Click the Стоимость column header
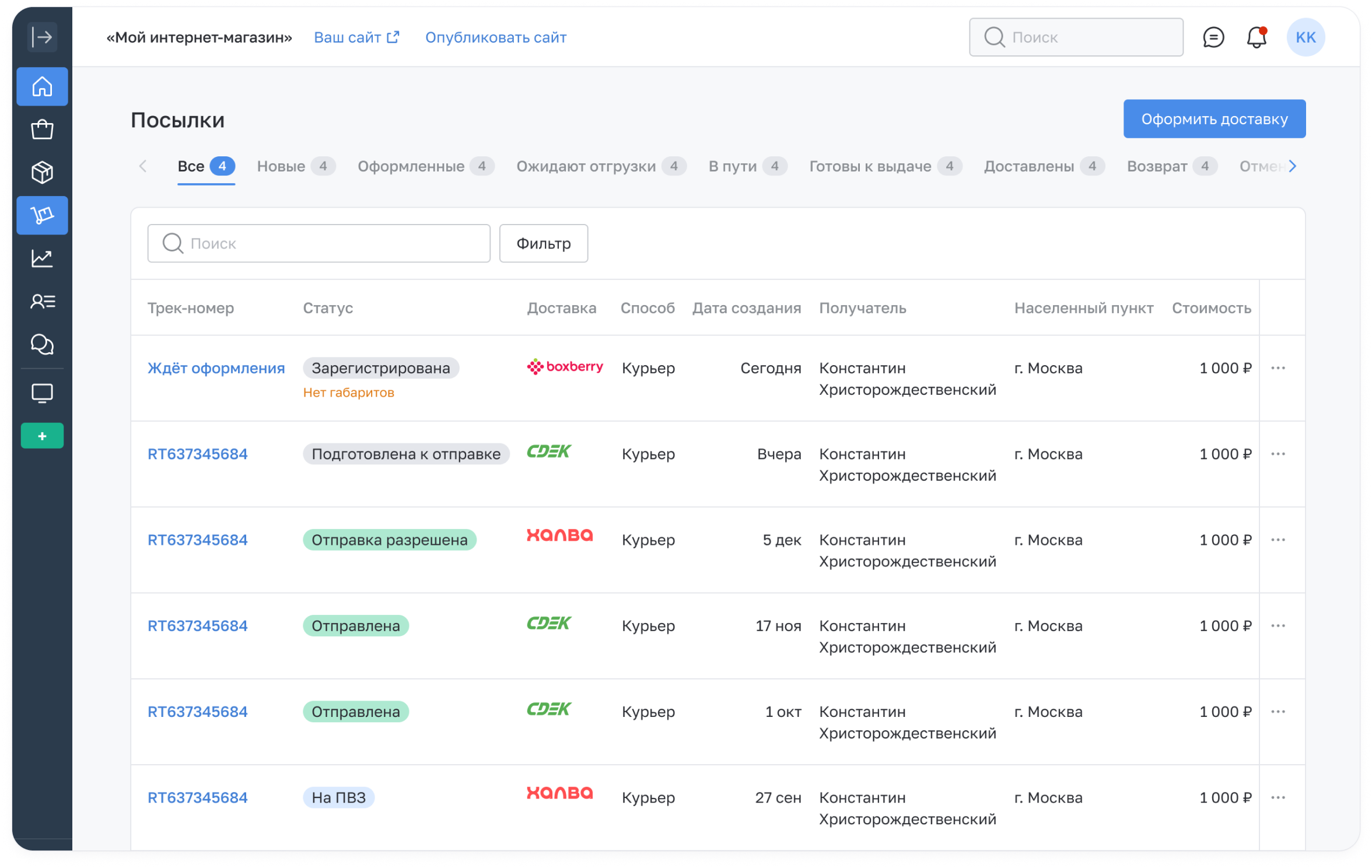 point(1212,308)
